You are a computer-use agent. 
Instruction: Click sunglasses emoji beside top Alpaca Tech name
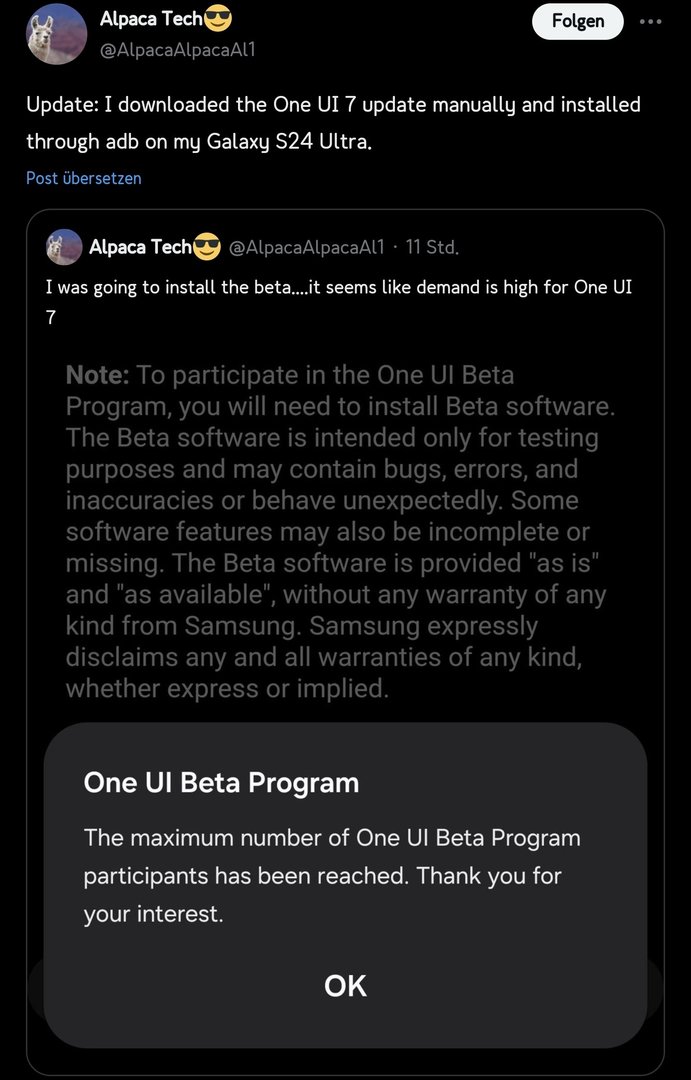click(x=218, y=19)
